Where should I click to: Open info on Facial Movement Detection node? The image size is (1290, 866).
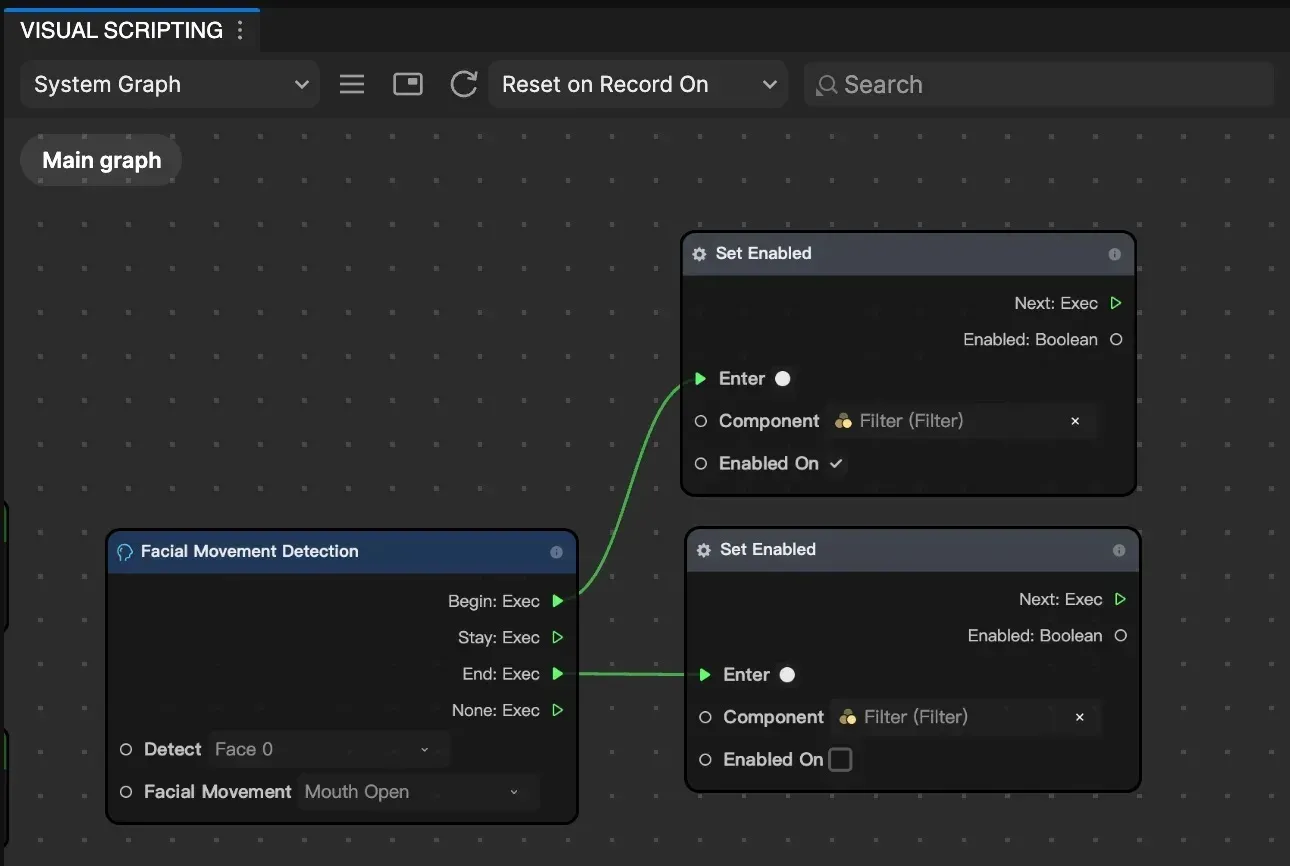(x=557, y=552)
